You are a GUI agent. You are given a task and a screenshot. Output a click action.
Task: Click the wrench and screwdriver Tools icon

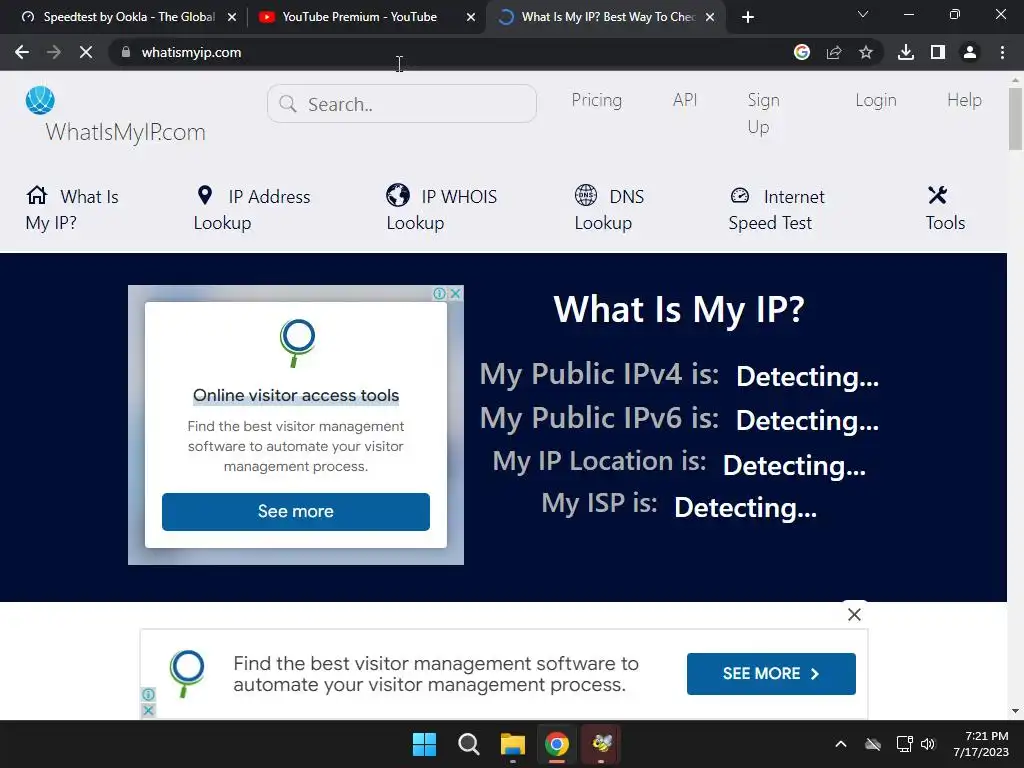click(x=938, y=195)
